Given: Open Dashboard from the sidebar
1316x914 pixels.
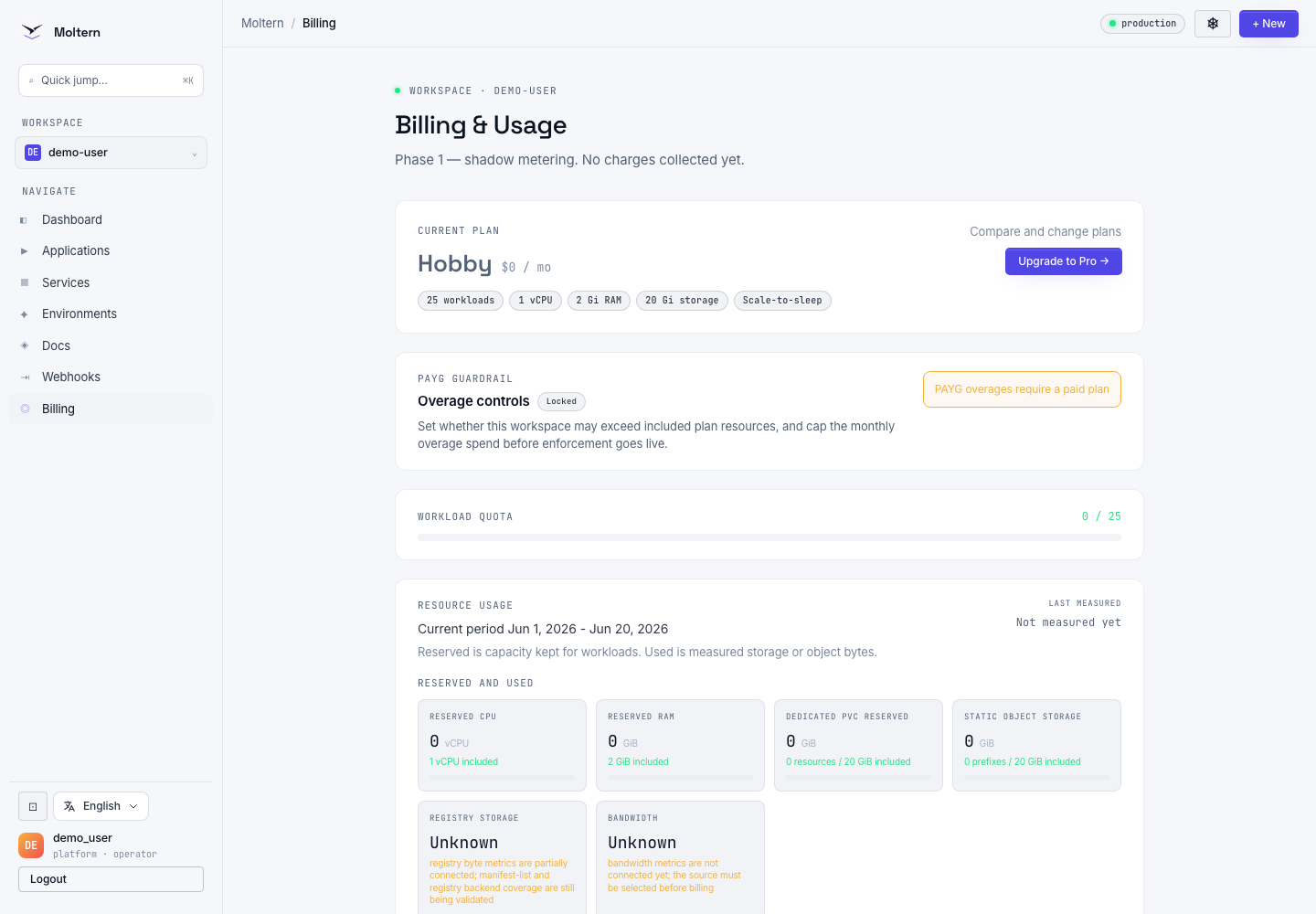Looking at the screenshot, I should point(111,220).
